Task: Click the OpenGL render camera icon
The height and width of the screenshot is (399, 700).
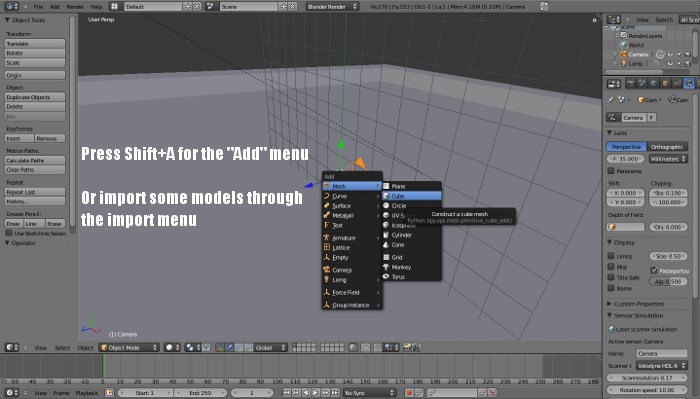Action: coord(407,347)
